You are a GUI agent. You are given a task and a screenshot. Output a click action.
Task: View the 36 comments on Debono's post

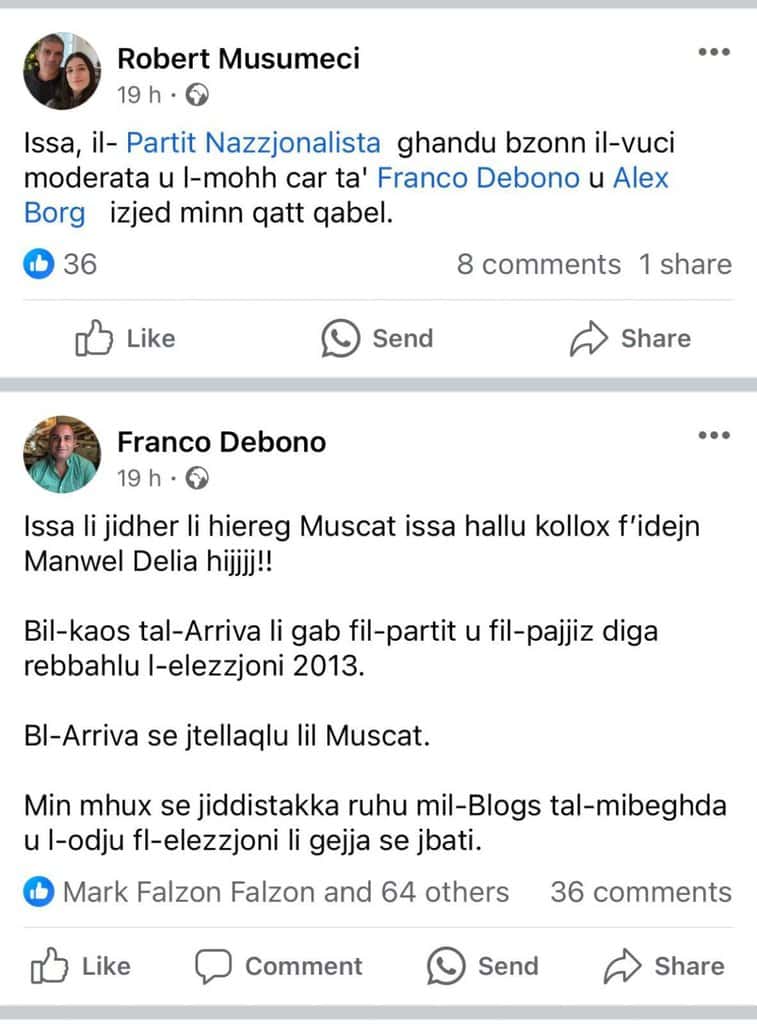640,892
